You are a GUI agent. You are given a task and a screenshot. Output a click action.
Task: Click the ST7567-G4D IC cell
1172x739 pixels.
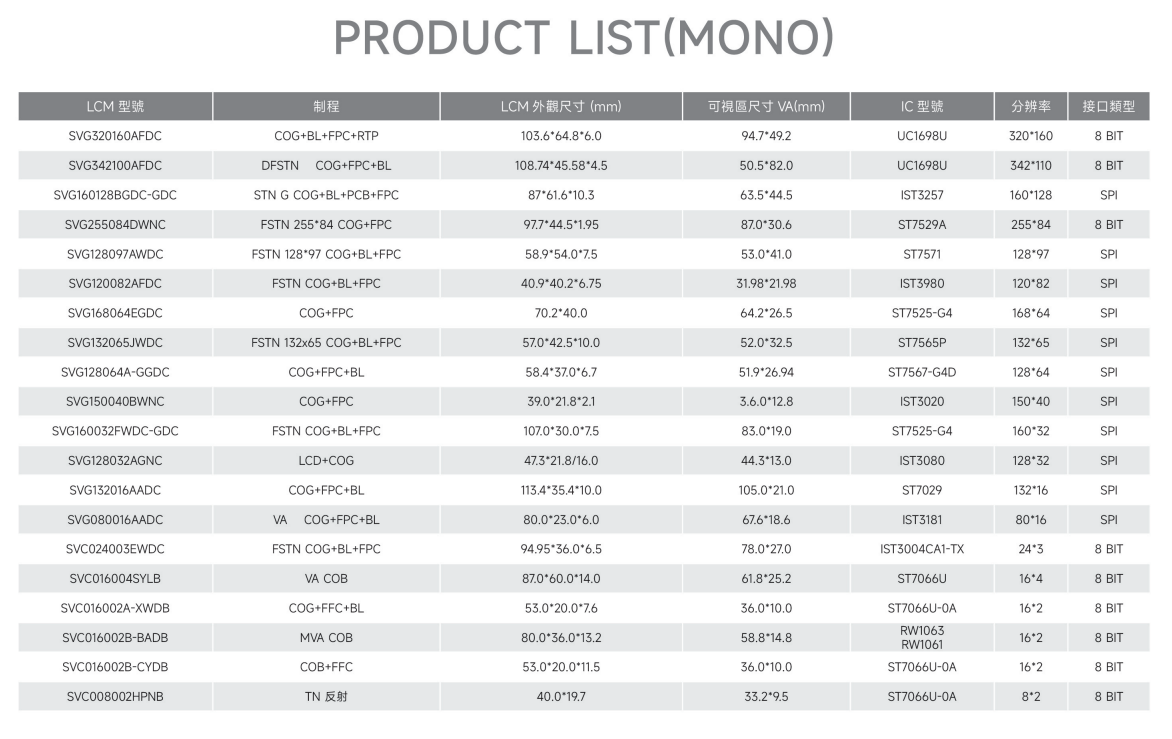click(922, 372)
